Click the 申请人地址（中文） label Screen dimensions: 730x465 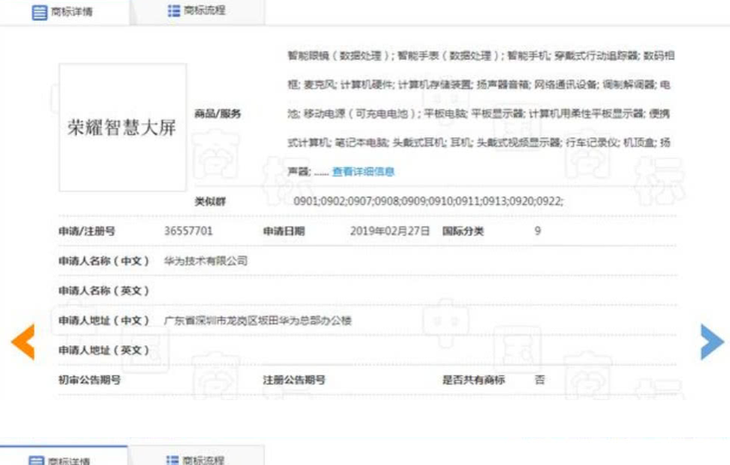[104, 321]
